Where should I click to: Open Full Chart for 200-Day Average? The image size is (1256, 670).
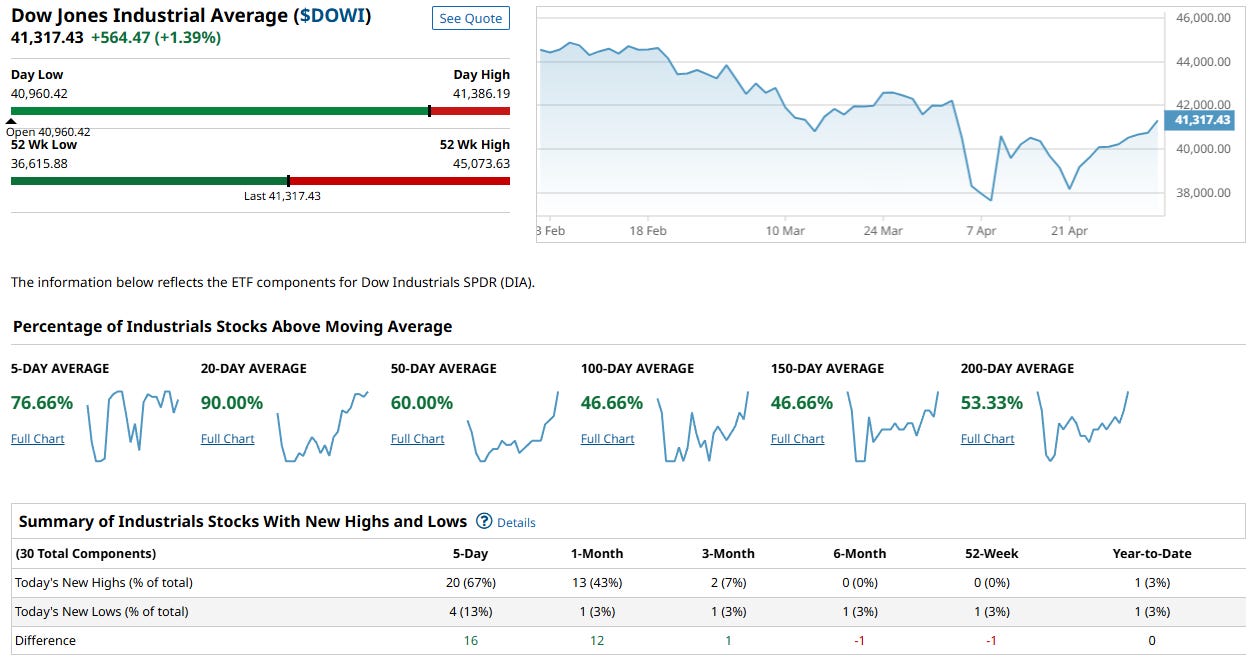click(988, 439)
